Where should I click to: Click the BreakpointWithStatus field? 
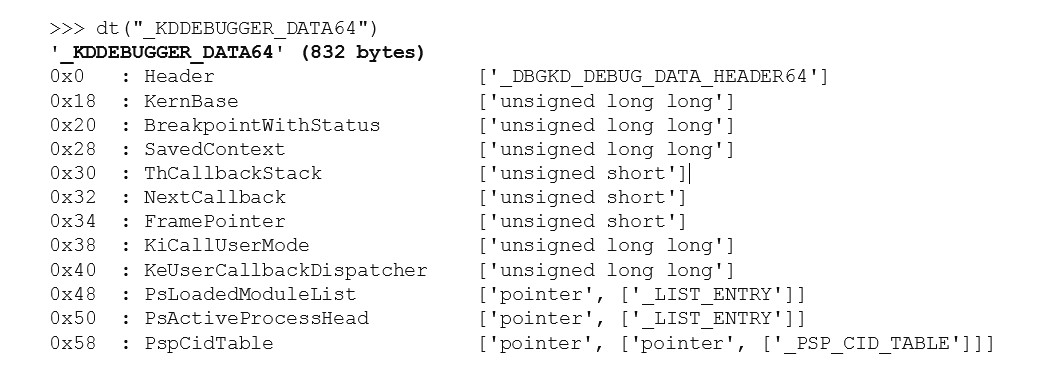262,125
